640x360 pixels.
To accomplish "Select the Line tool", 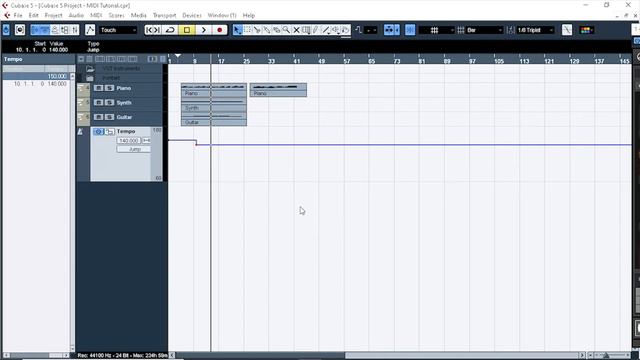I will [x=326, y=30].
